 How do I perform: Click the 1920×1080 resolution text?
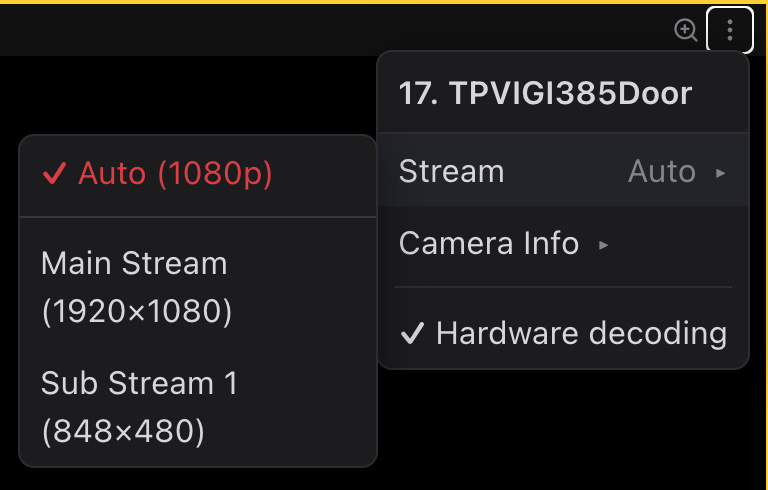pos(137,313)
